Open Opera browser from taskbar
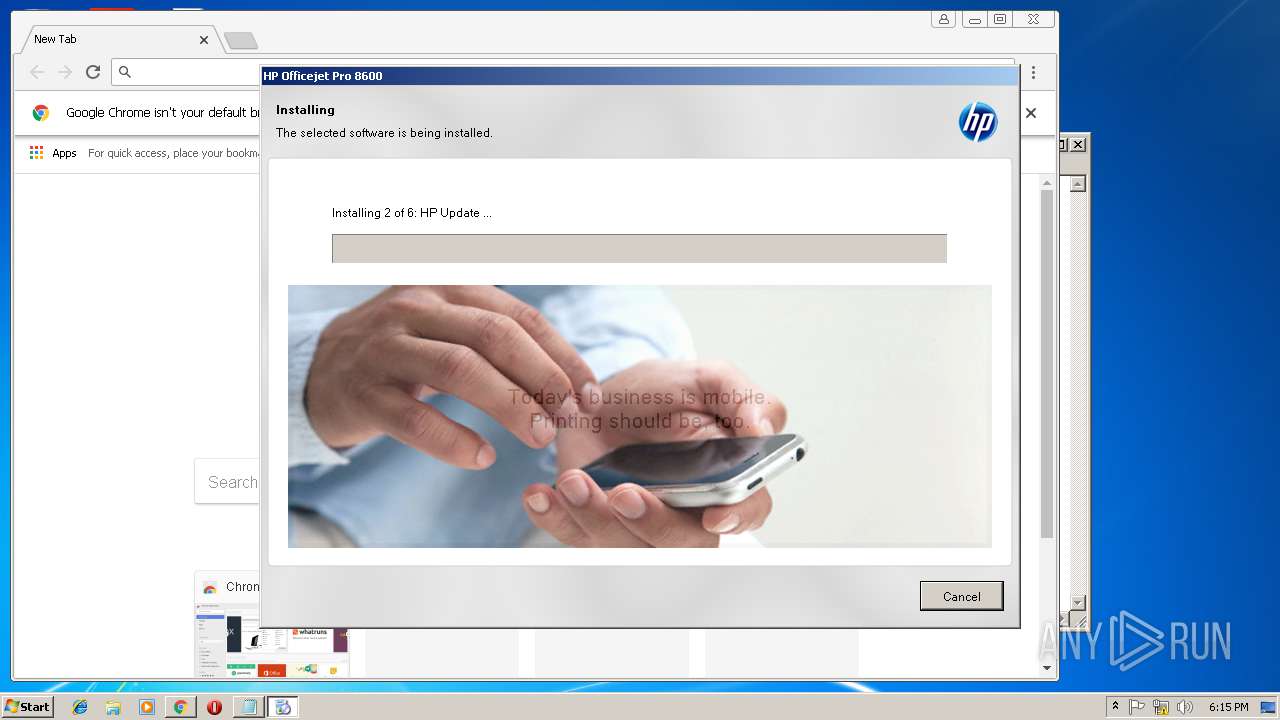Screen dimensions: 1280x720 point(214,707)
